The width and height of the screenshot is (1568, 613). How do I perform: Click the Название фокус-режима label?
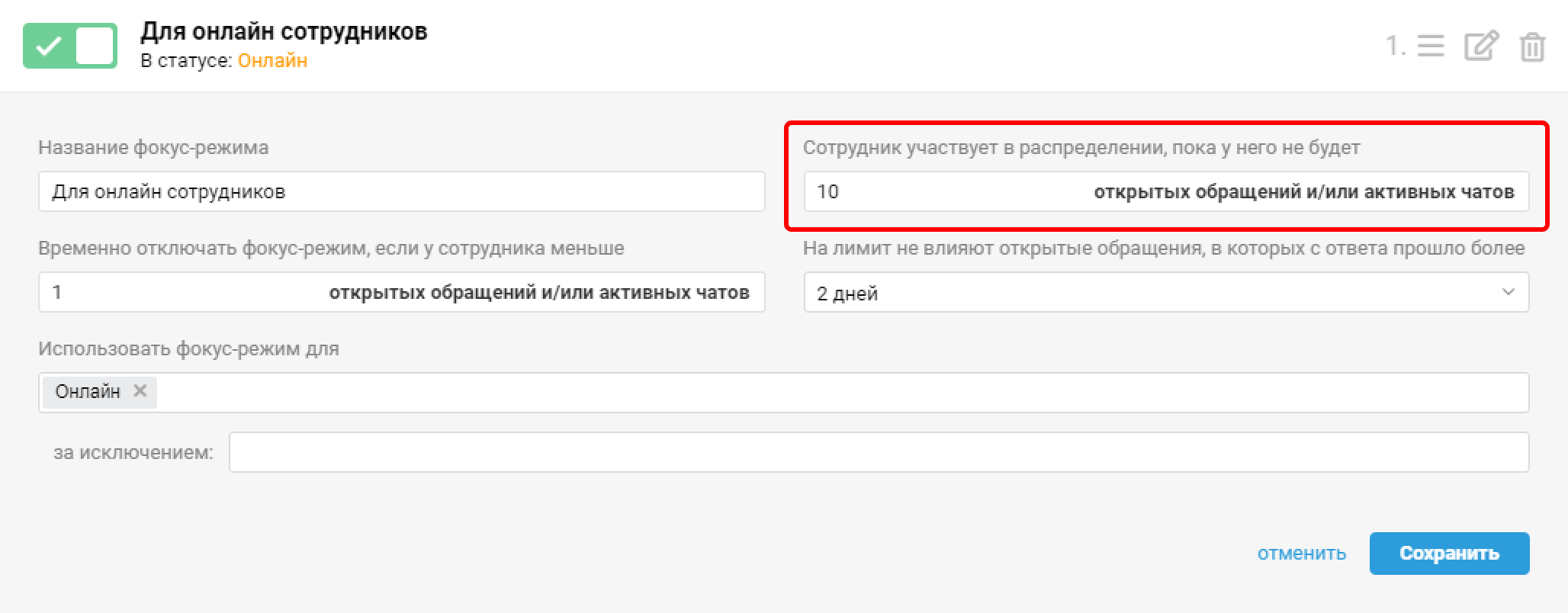(x=153, y=147)
